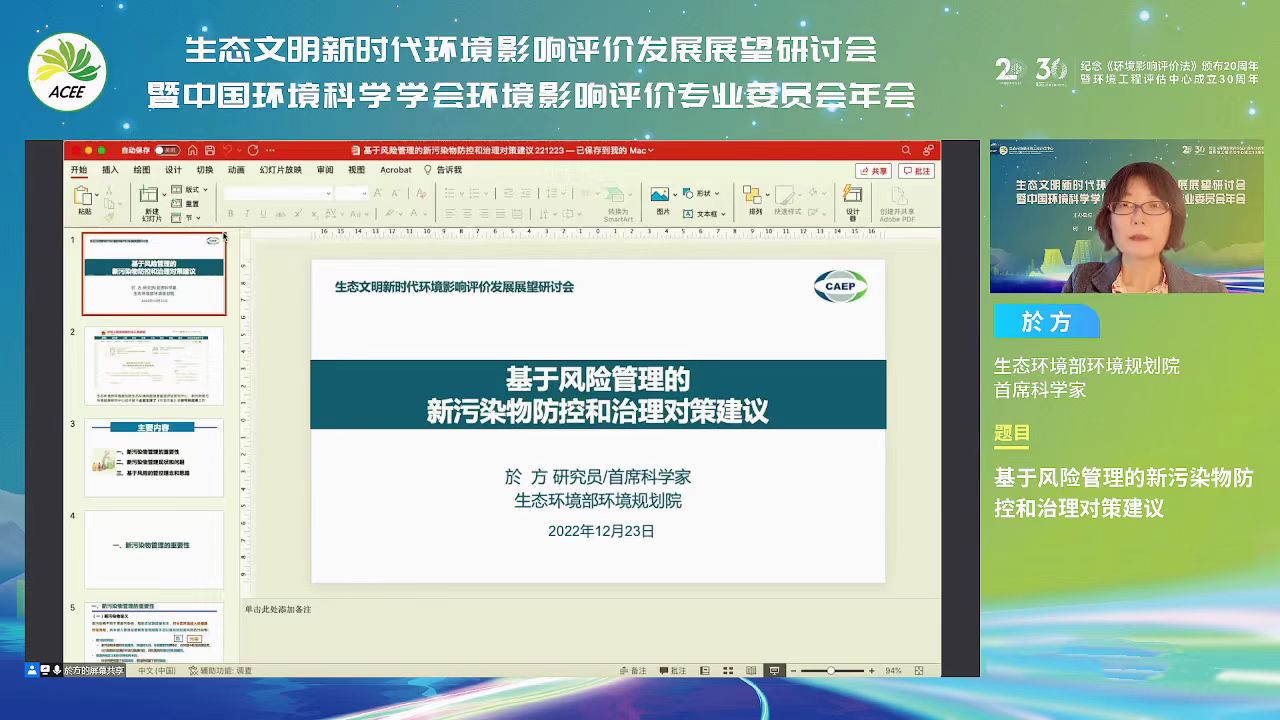Click the speaker webcam video thumbnail

[x=1127, y=216]
